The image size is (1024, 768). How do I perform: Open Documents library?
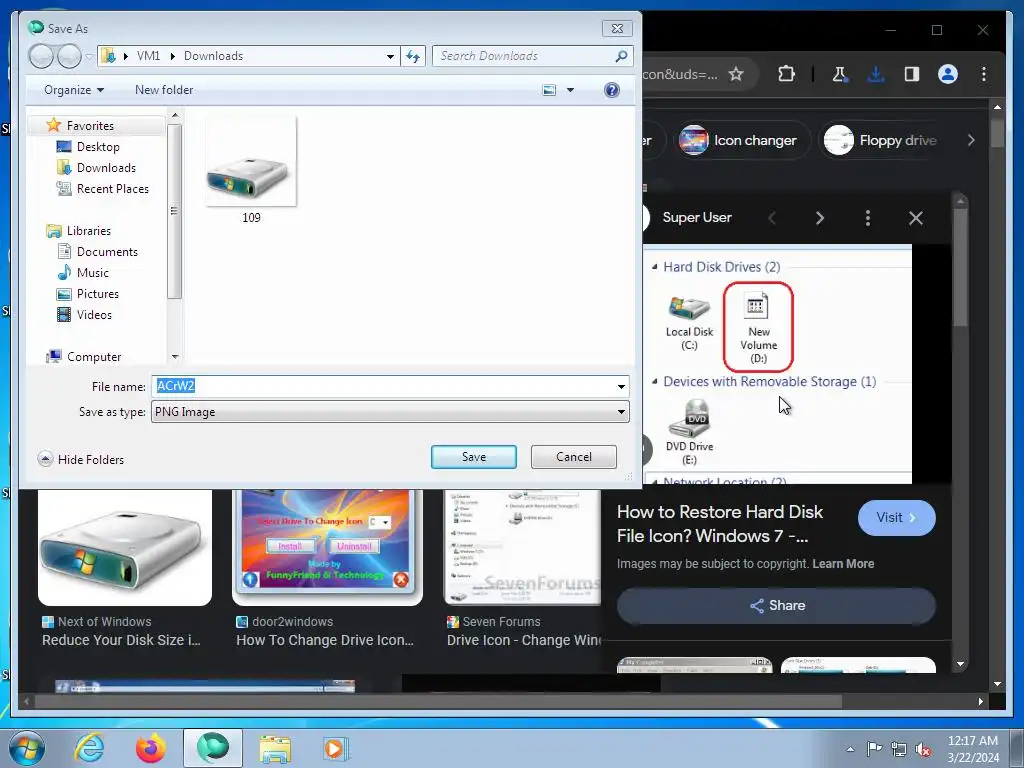(107, 252)
